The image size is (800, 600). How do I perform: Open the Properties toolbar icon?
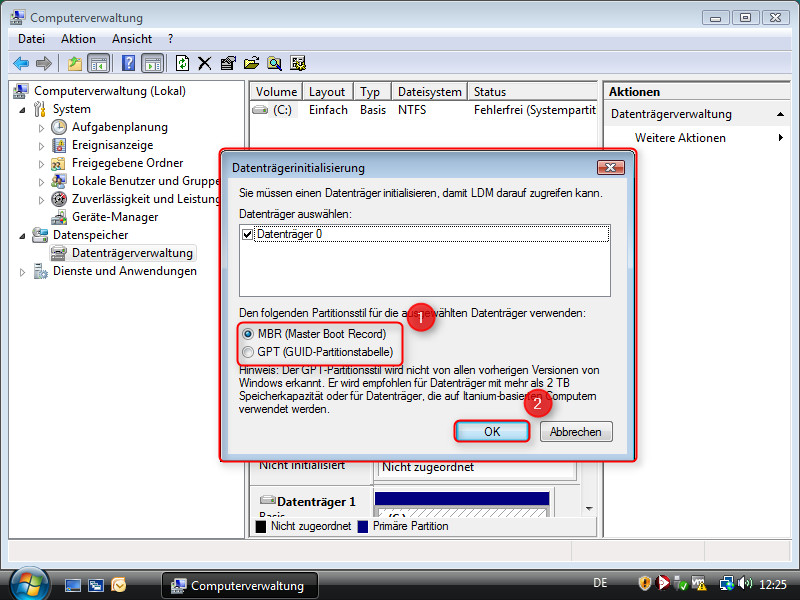coord(228,64)
